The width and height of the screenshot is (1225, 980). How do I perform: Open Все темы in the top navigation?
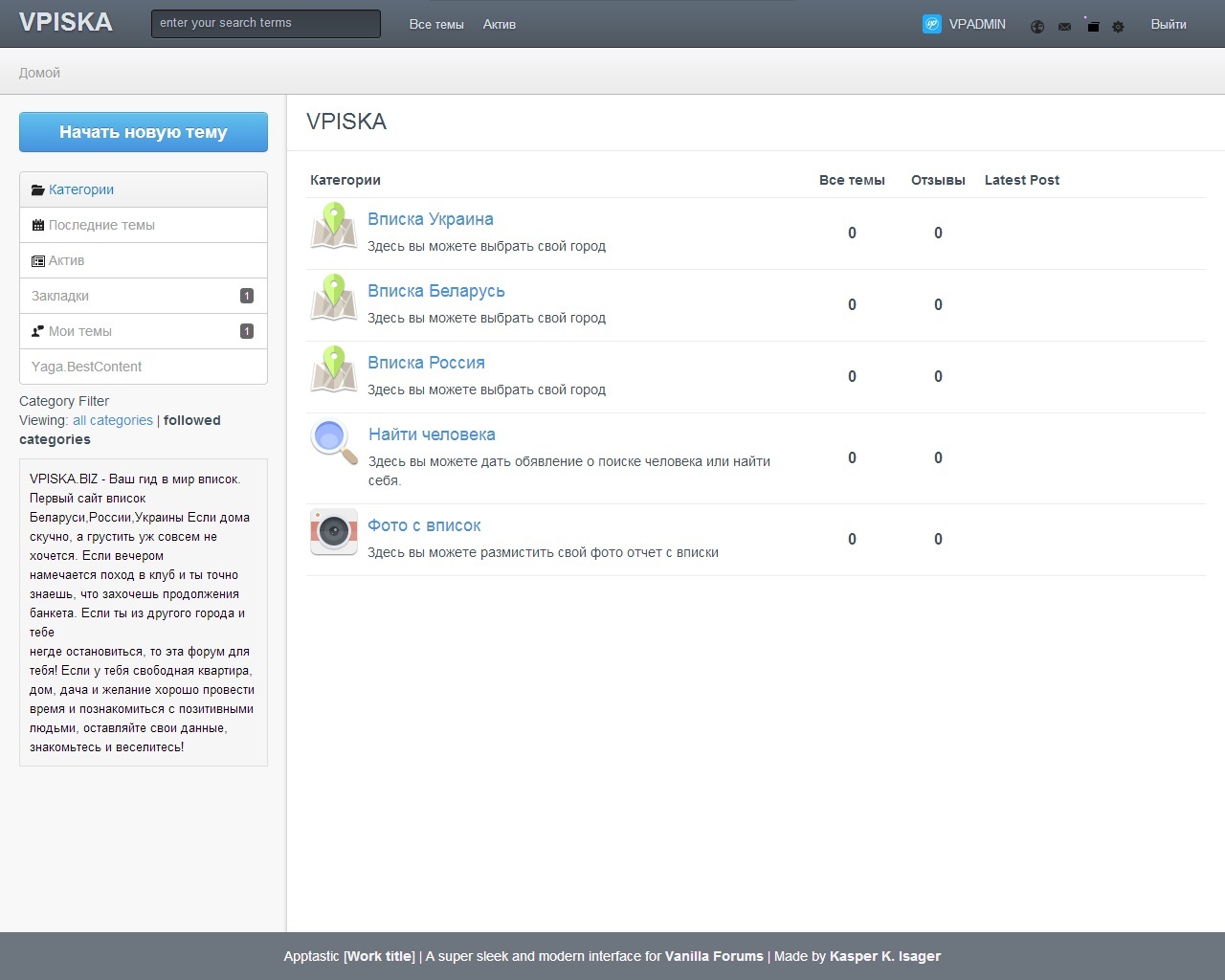click(x=436, y=24)
